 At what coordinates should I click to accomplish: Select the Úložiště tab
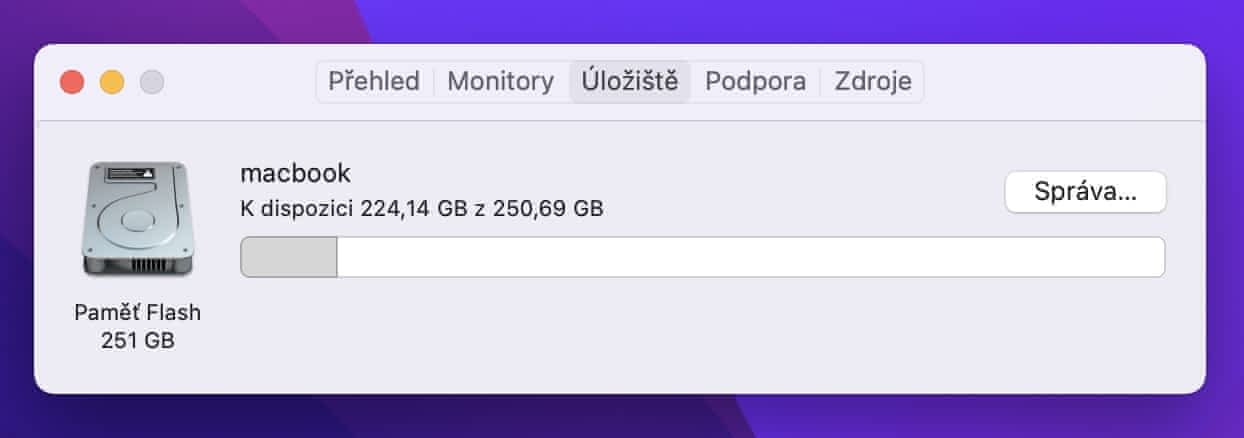[x=630, y=82]
